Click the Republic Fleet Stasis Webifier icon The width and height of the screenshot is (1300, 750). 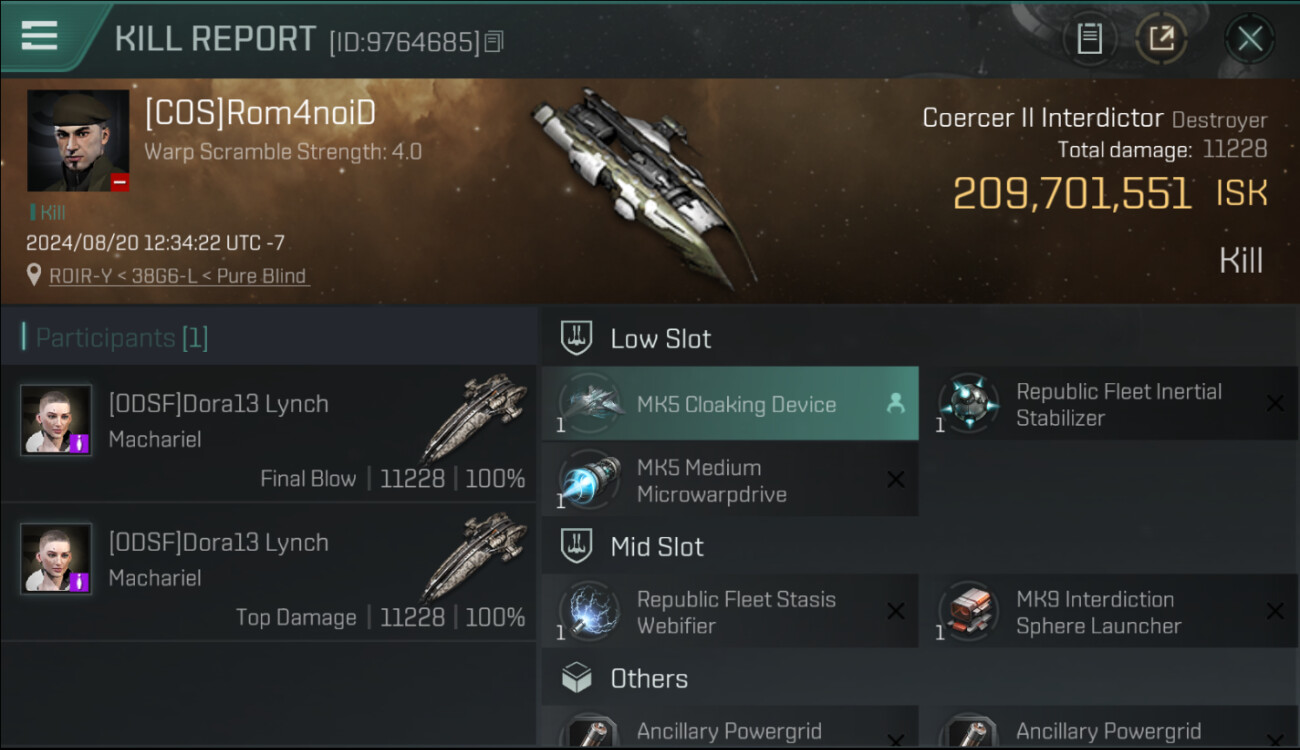coord(589,612)
